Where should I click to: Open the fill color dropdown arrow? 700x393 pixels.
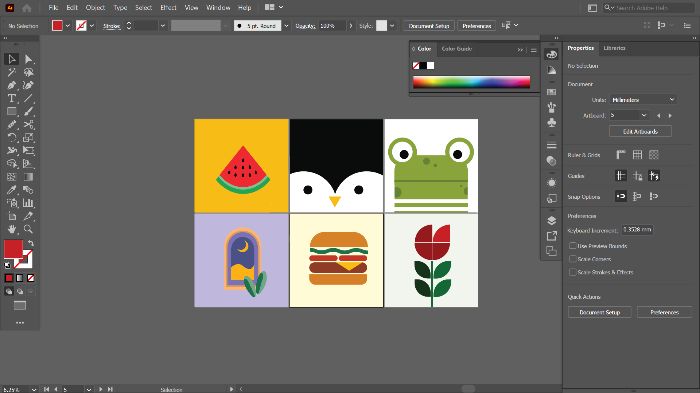[67, 26]
